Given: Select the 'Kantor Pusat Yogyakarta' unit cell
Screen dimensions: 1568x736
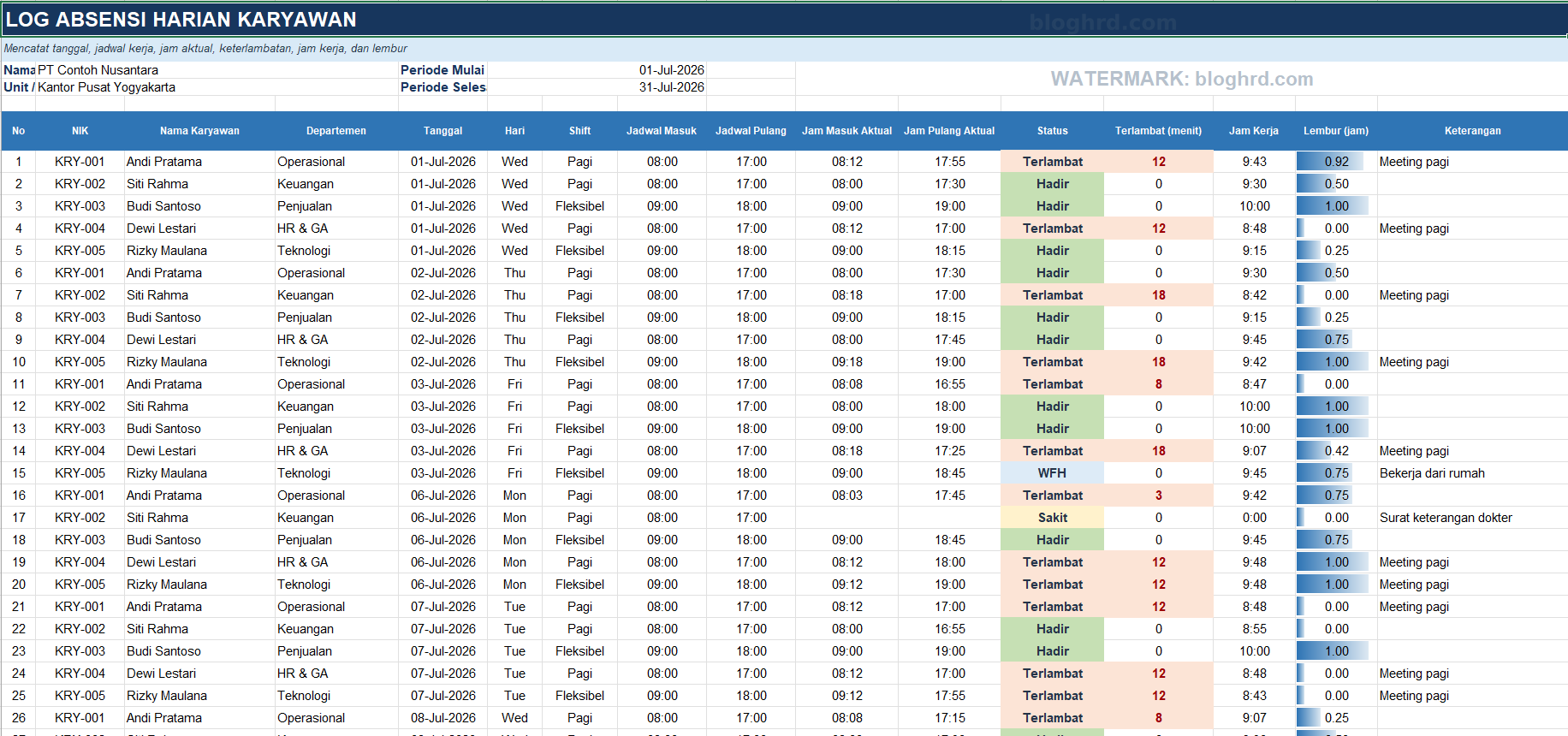Looking at the screenshot, I should click(x=217, y=87).
